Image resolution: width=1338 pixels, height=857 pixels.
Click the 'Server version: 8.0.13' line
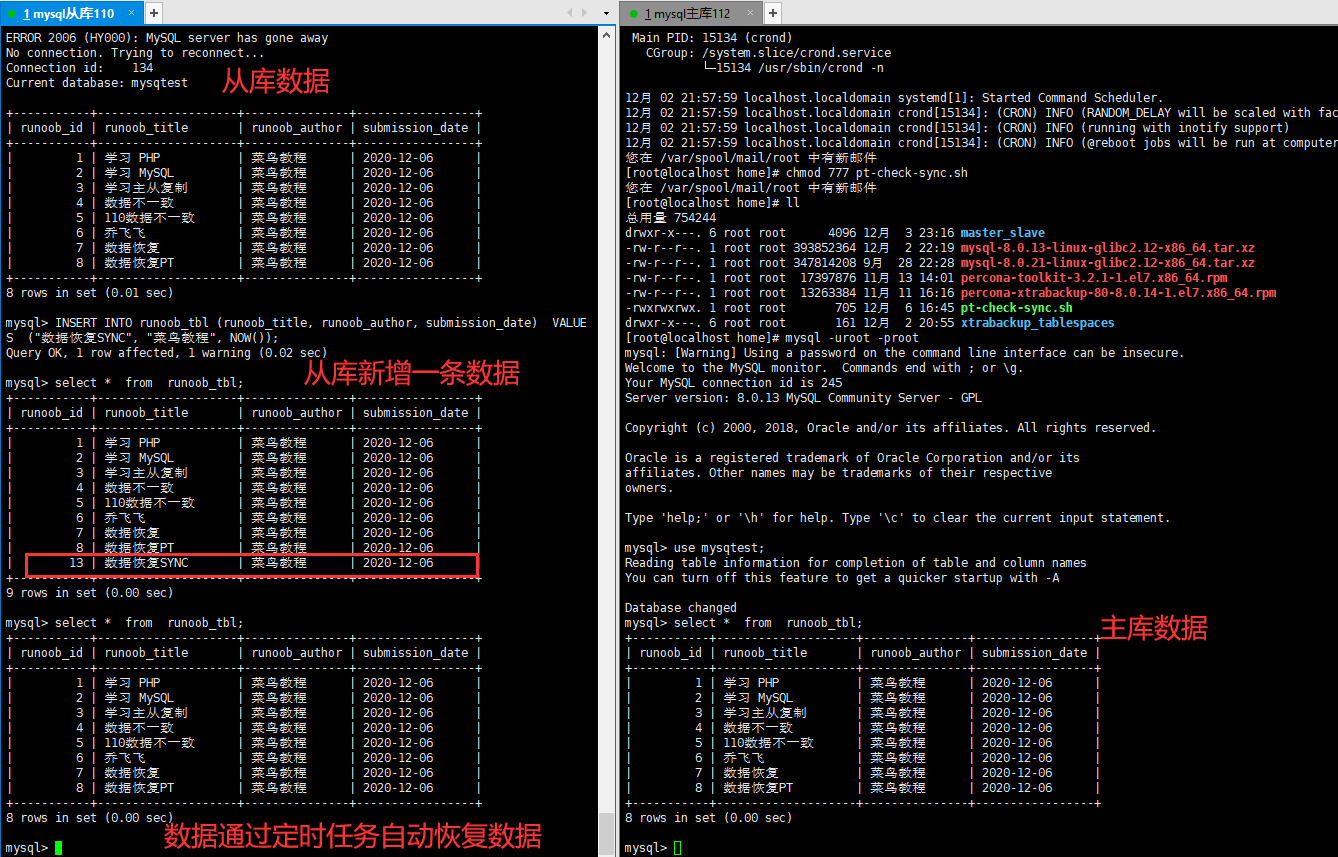804,398
